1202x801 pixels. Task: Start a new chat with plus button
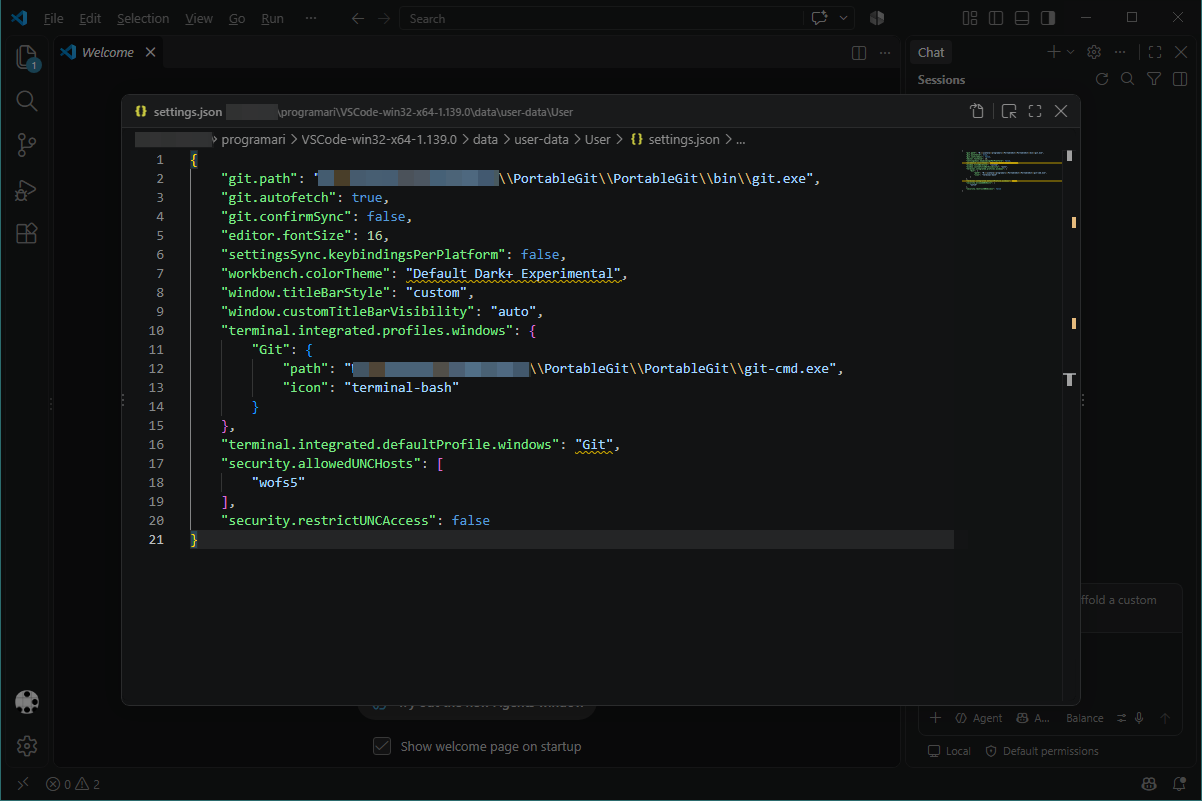[1053, 52]
